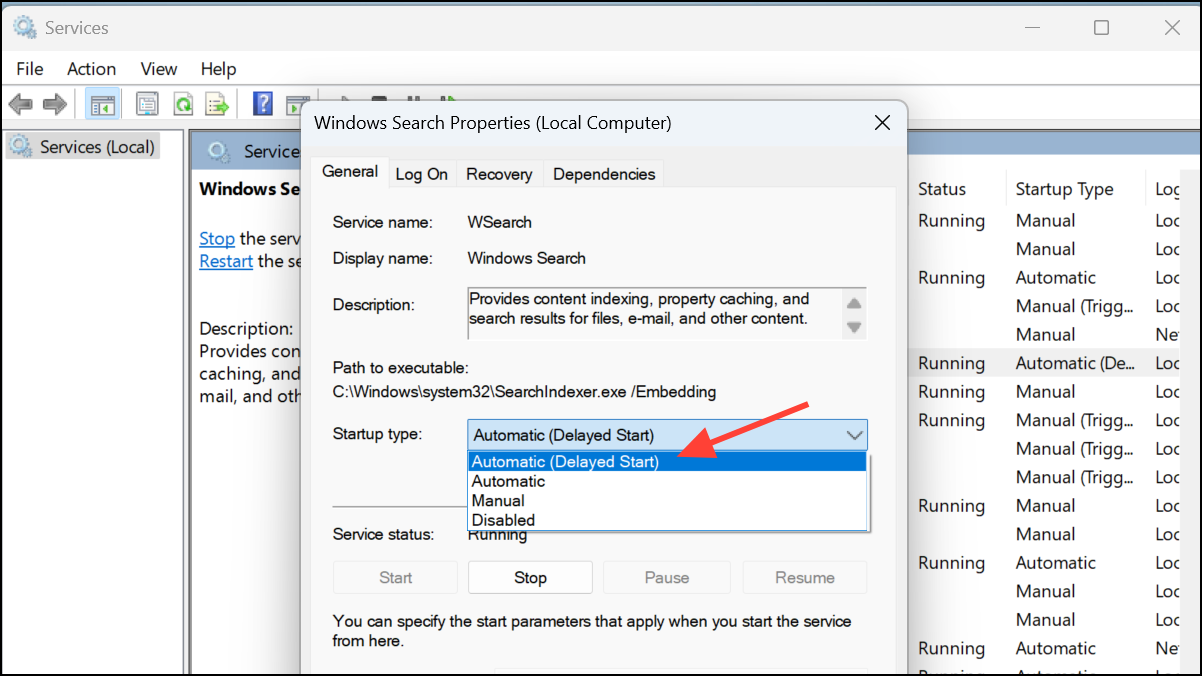Image resolution: width=1202 pixels, height=676 pixels.
Task: Toggle the Show/Hide Console Tree icon
Action: coord(101,103)
